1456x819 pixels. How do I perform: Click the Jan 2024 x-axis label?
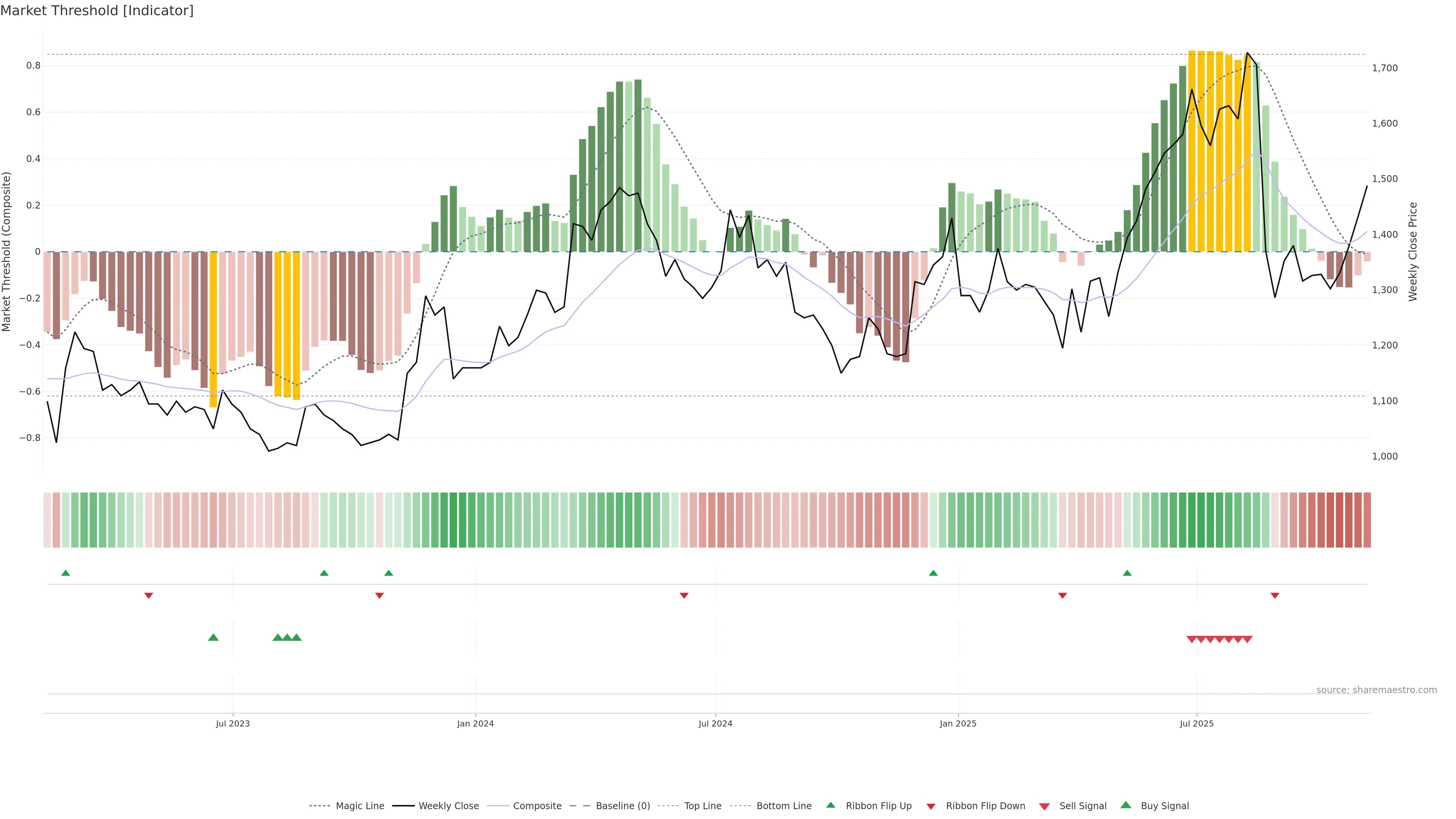point(475,723)
